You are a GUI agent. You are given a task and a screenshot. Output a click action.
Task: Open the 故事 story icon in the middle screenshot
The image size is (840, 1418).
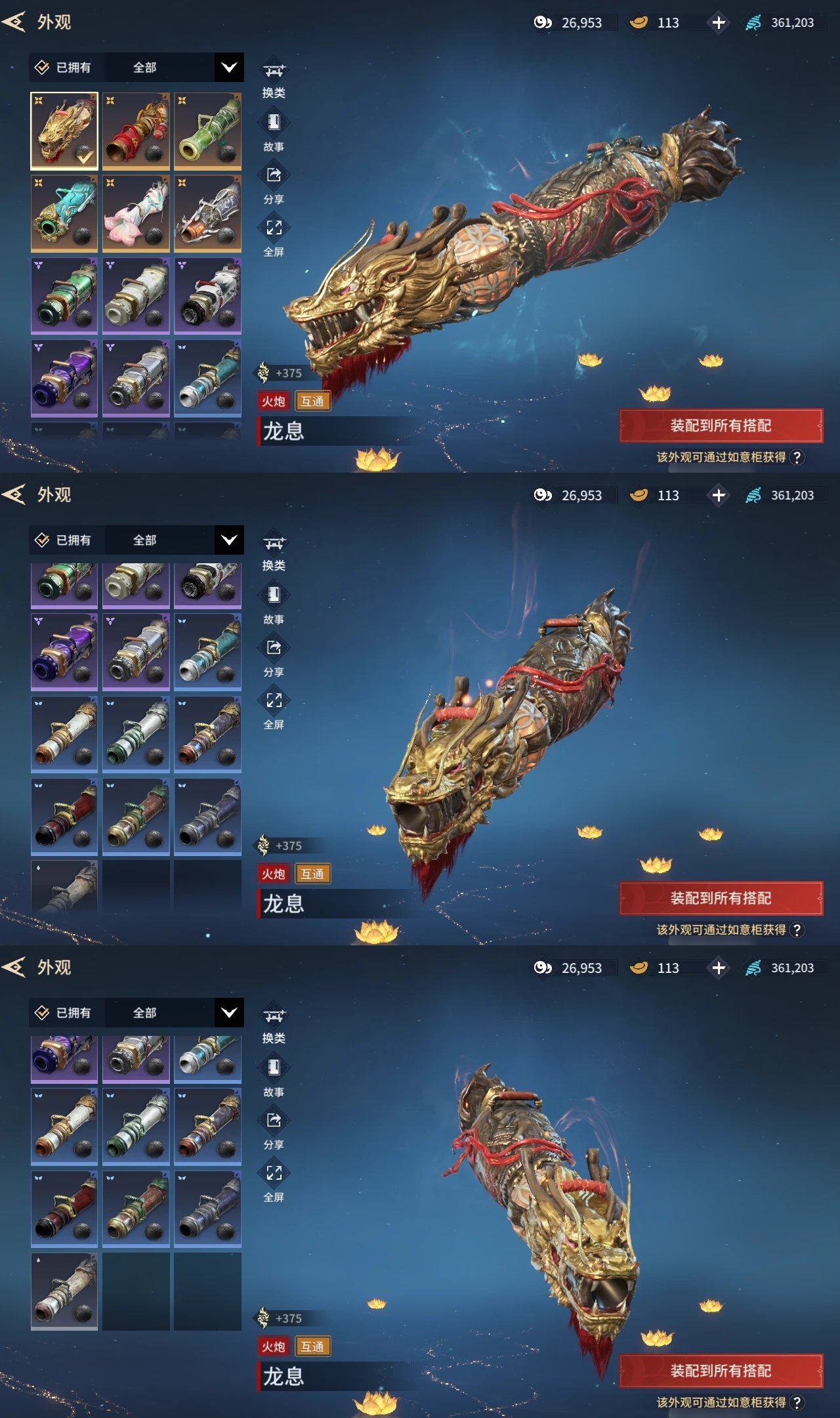point(274,595)
